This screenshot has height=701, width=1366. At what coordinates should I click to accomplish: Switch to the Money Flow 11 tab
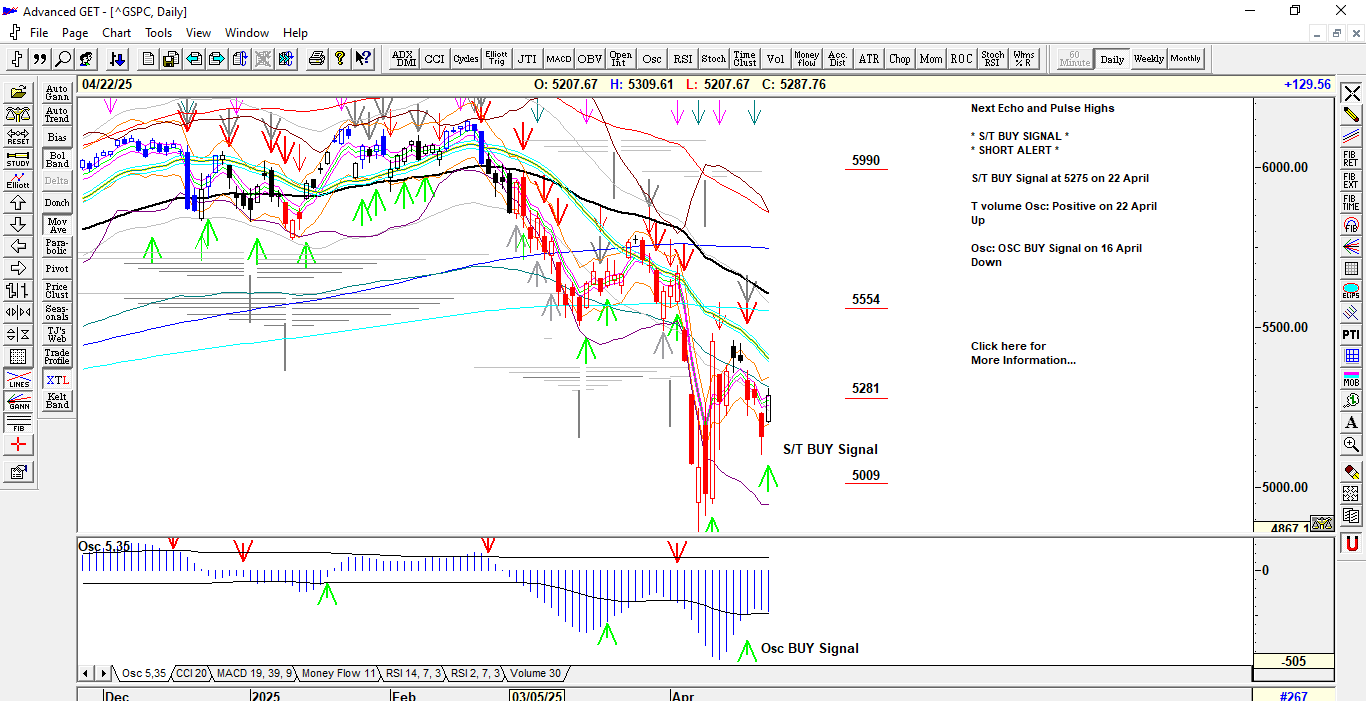click(x=338, y=673)
